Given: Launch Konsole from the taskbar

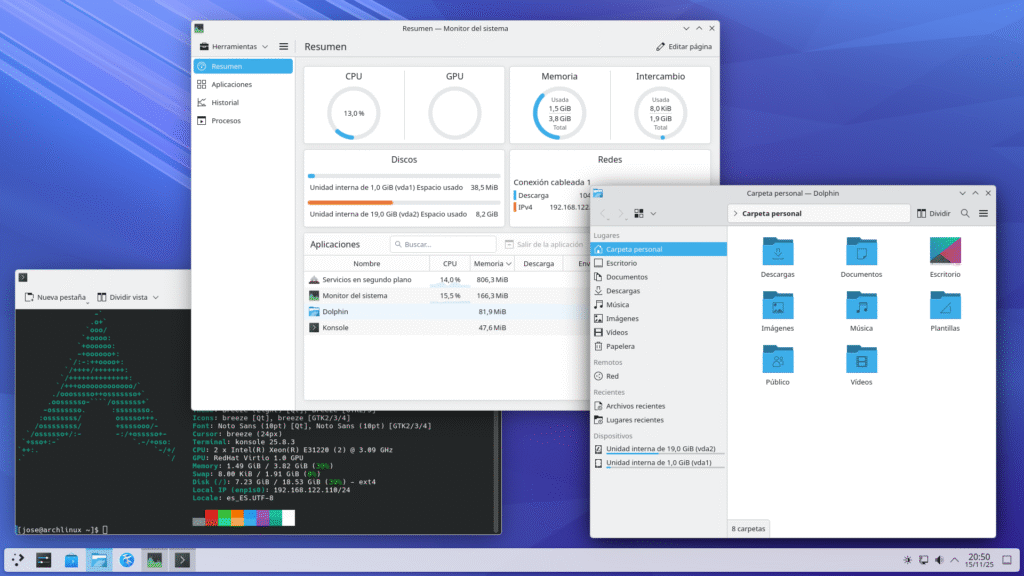Looking at the screenshot, I should point(181,560).
